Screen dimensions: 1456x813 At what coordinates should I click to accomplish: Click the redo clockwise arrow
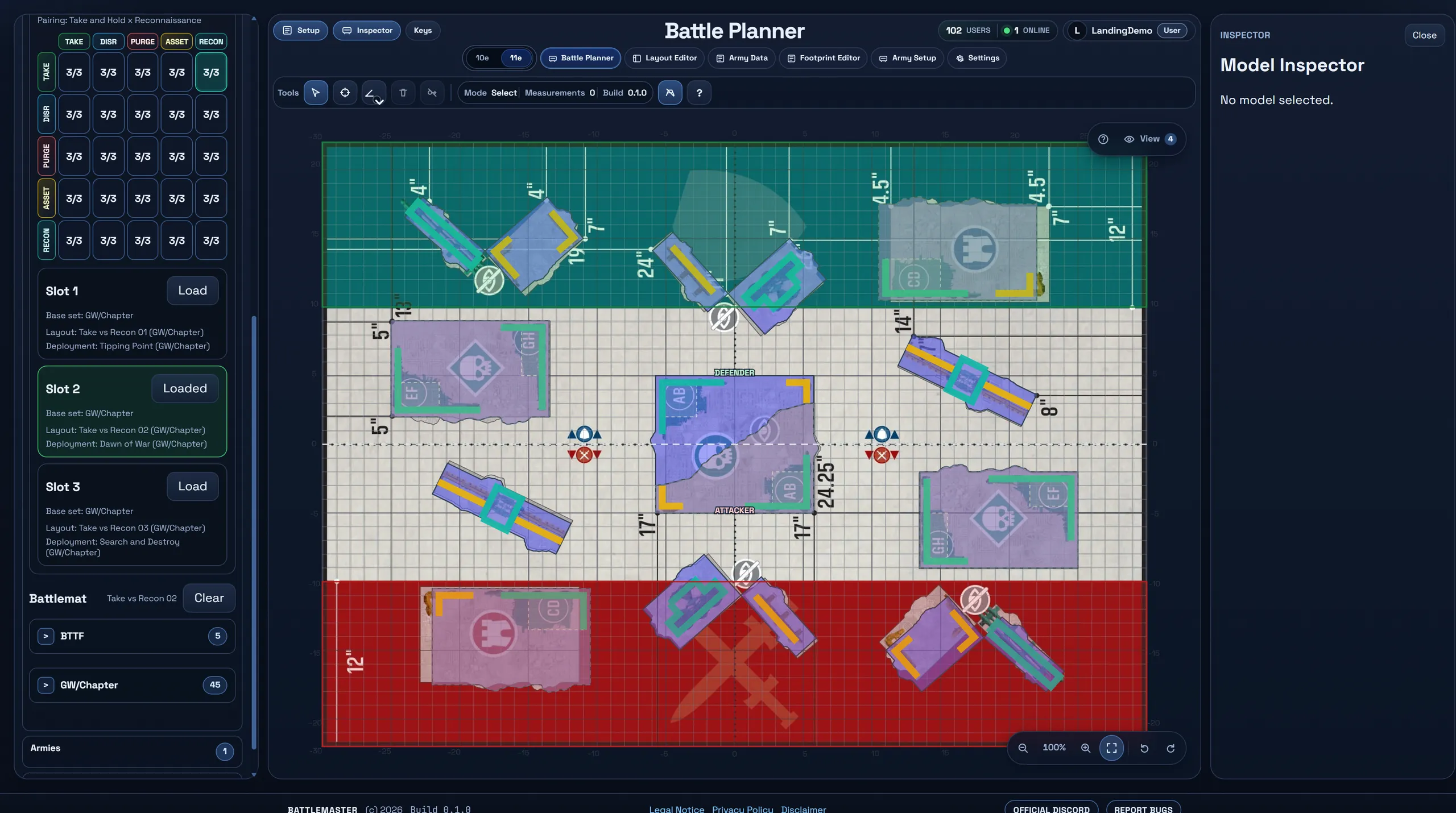coord(1170,748)
